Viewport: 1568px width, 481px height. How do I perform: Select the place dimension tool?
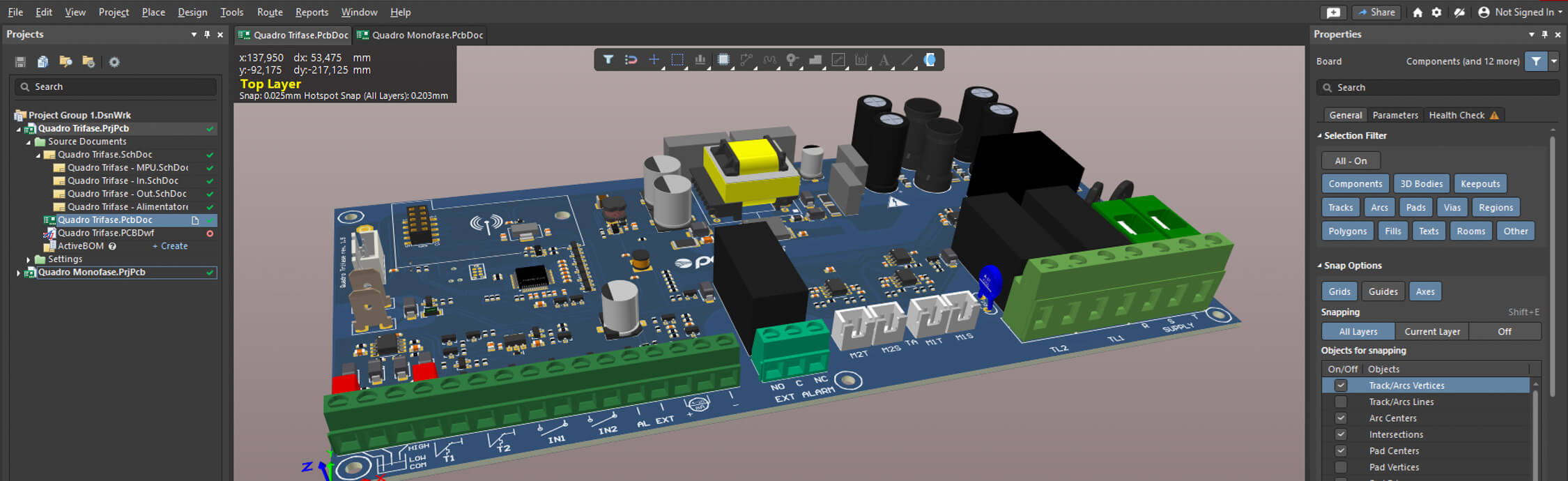click(x=861, y=60)
